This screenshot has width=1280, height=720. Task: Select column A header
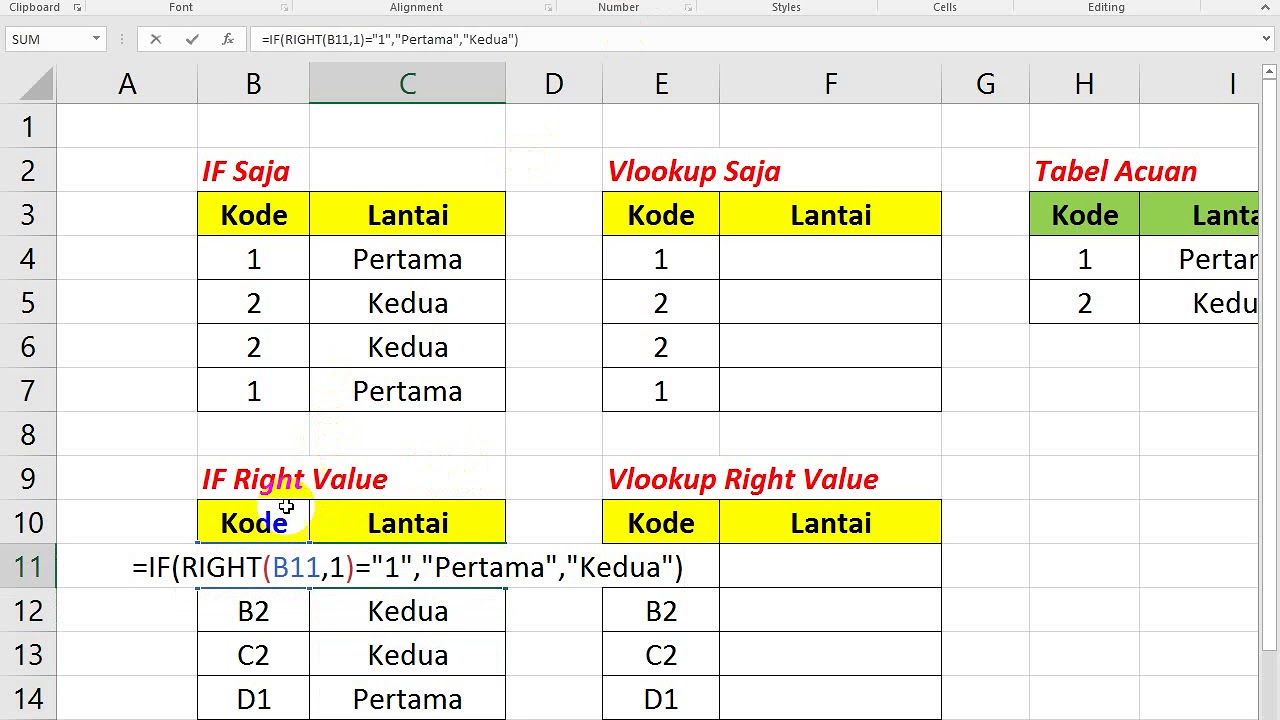point(127,84)
